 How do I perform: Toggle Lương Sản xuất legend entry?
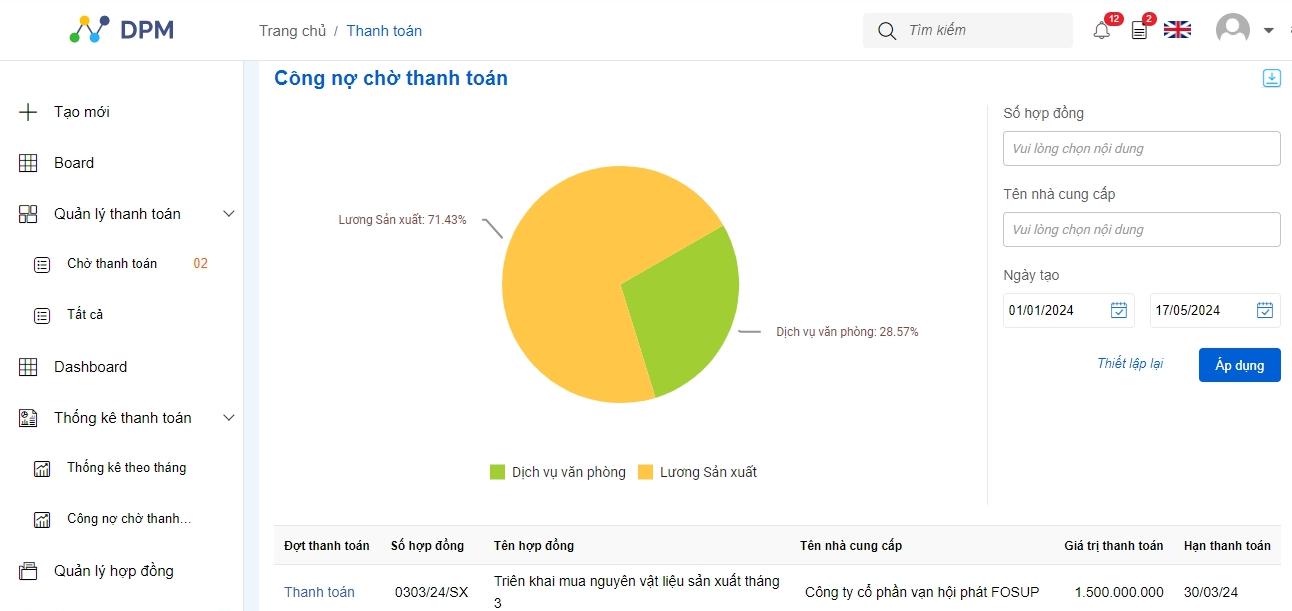pyautogui.click(x=697, y=472)
